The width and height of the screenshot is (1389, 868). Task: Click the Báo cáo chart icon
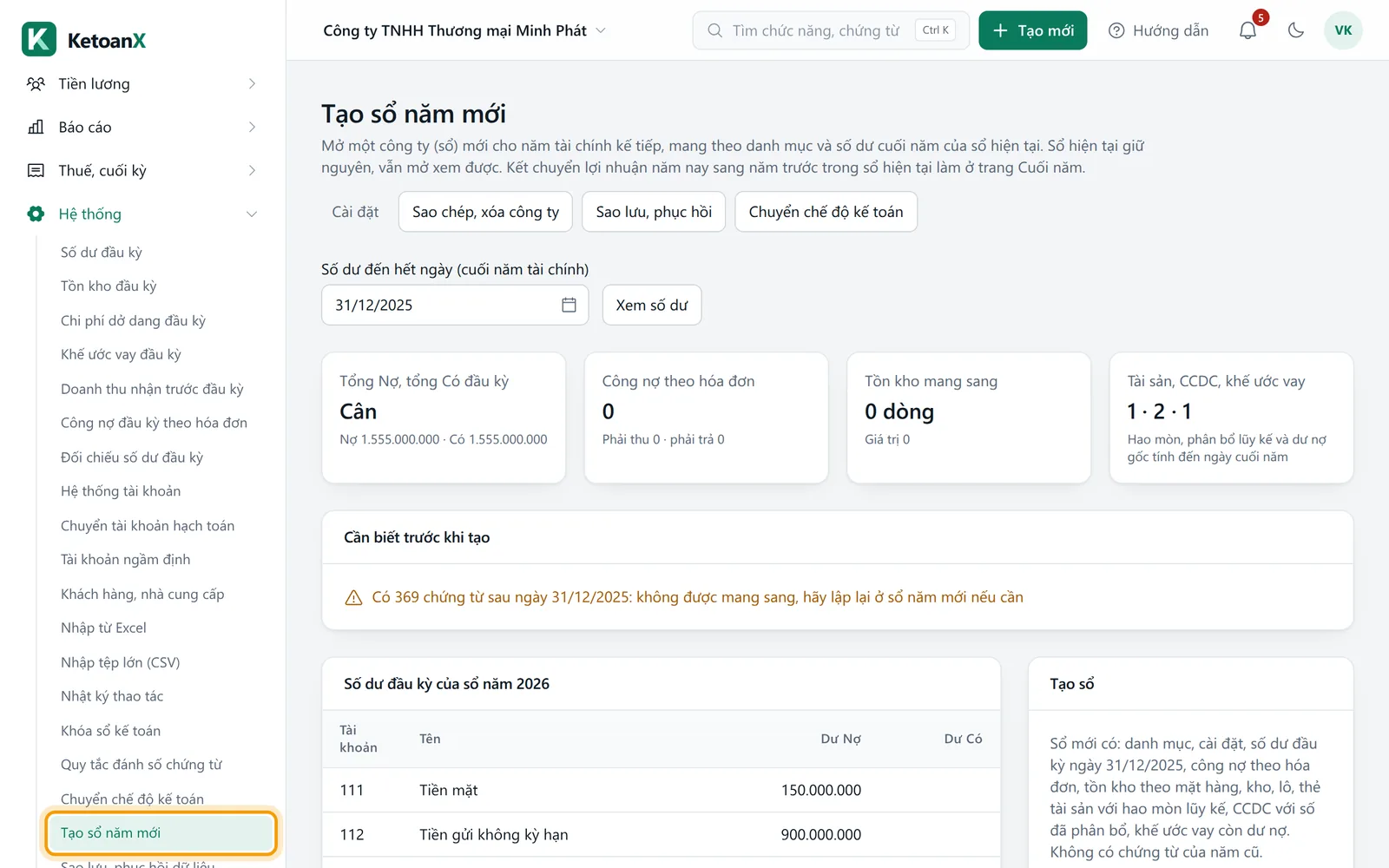(36, 127)
